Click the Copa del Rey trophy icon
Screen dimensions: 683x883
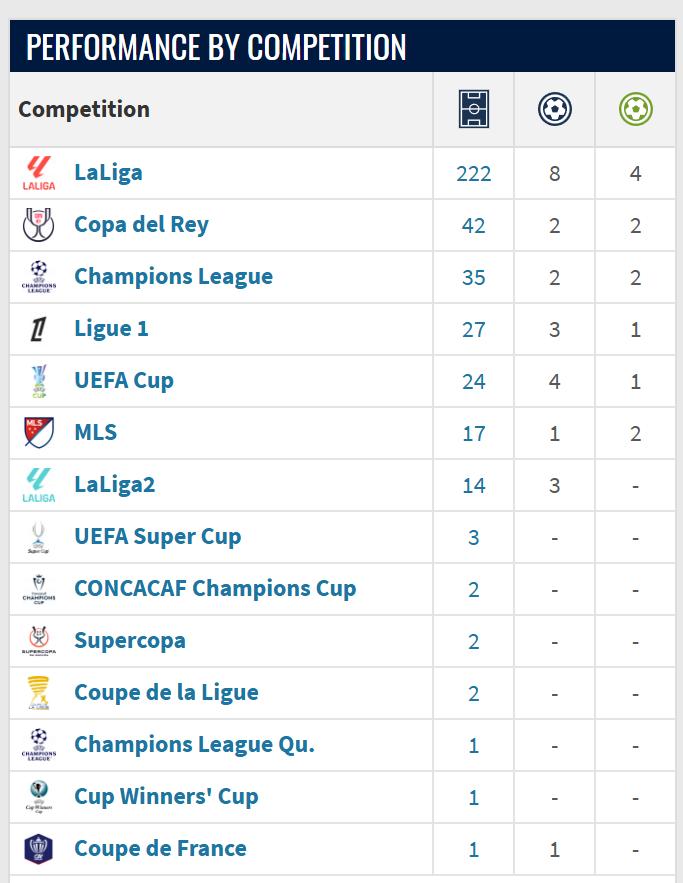[39, 225]
